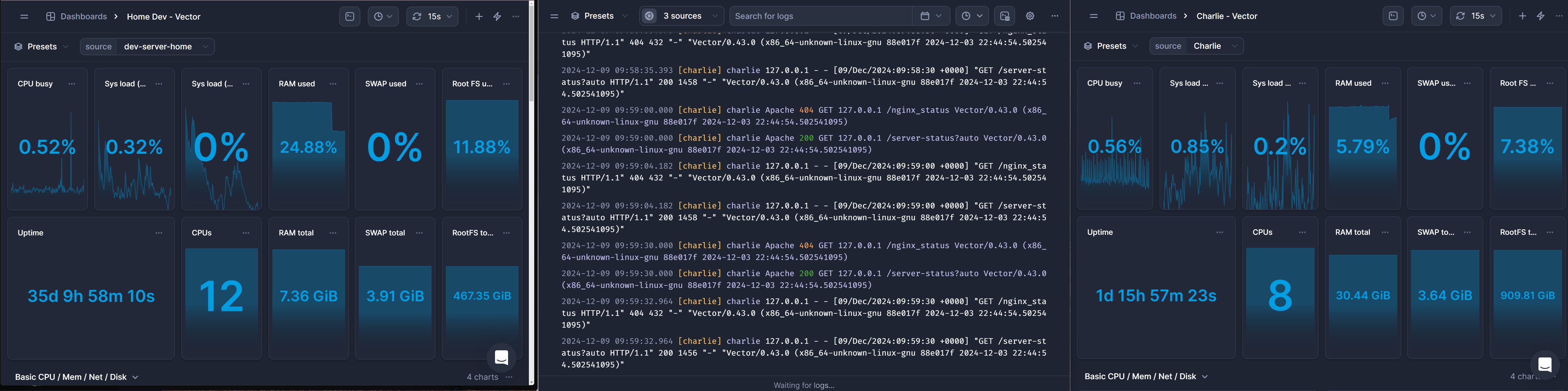The height and width of the screenshot is (391, 1568).
Task: Open the 3 sources filter dropdown
Action: [x=682, y=16]
